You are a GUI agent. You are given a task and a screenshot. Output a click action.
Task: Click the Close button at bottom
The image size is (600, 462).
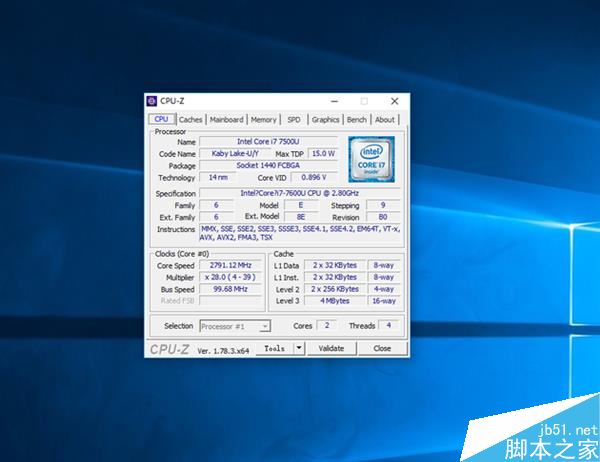pyautogui.click(x=382, y=348)
